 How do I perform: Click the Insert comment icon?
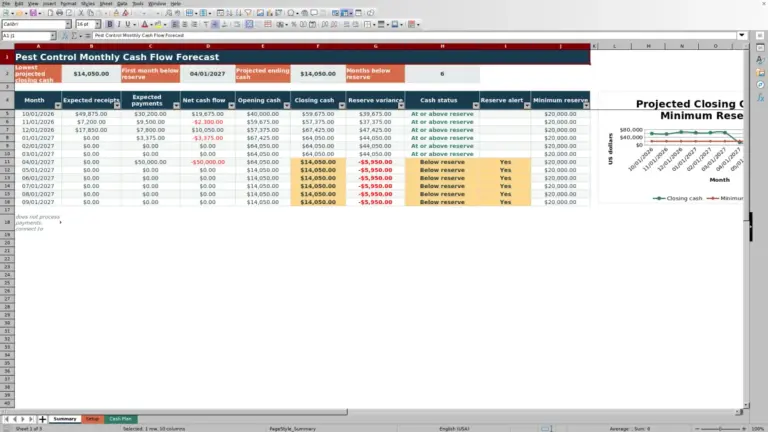tap(314, 13)
